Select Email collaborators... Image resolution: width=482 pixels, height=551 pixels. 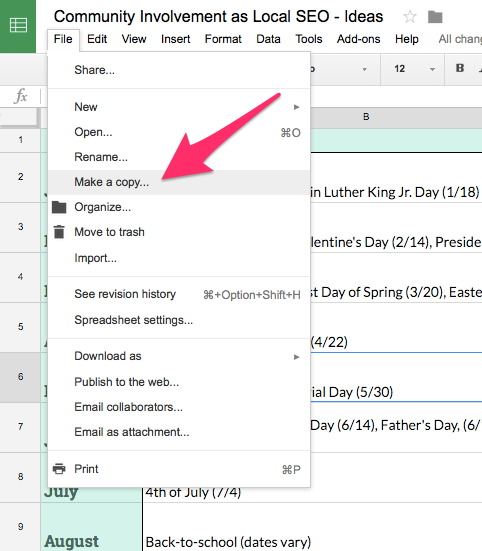point(179,407)
